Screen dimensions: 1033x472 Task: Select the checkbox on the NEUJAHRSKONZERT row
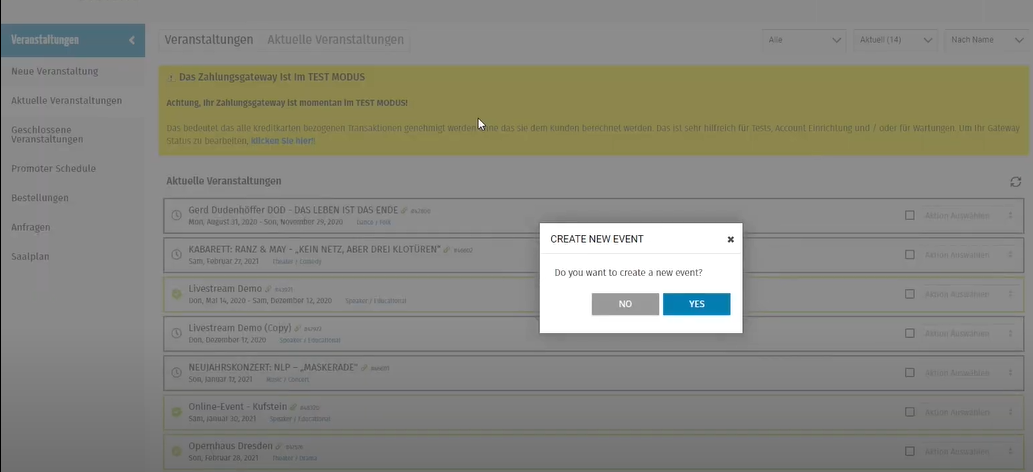pos(909,372)
